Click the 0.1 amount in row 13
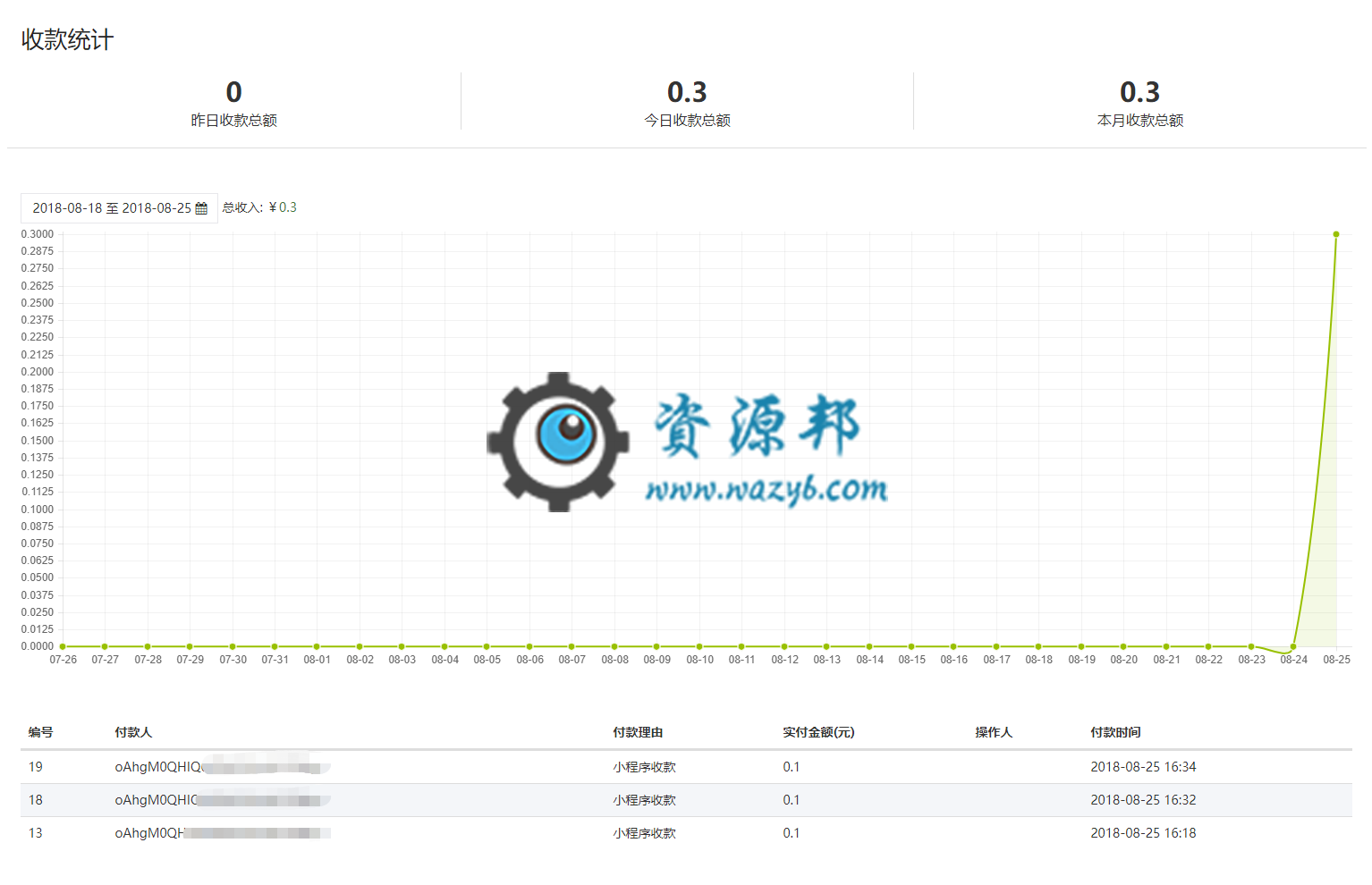 (x=792, y=833)
